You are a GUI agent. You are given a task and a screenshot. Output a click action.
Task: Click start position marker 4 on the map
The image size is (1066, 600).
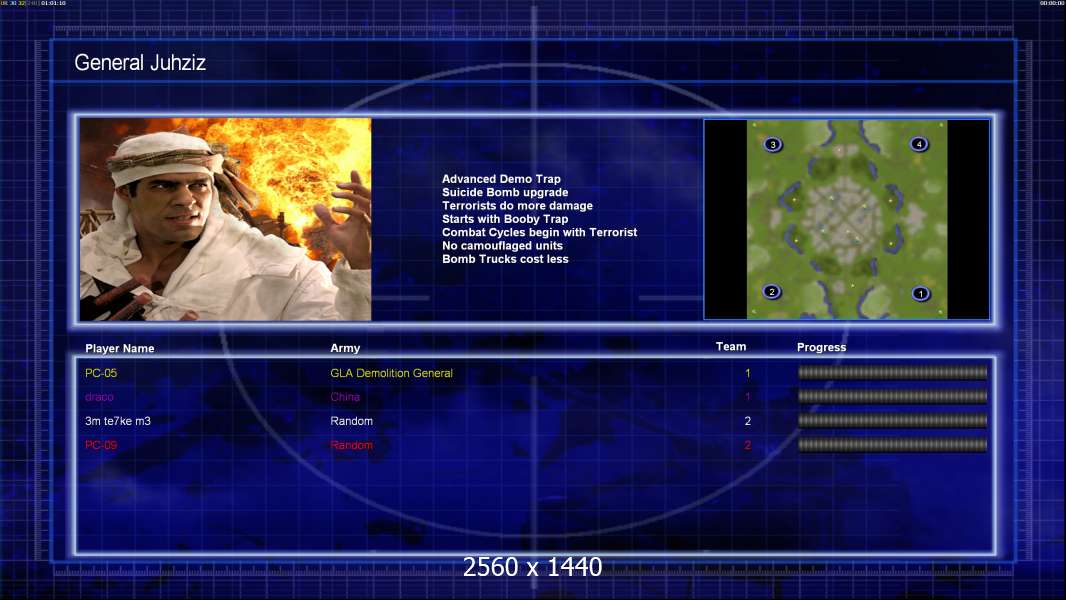point(919,143)
